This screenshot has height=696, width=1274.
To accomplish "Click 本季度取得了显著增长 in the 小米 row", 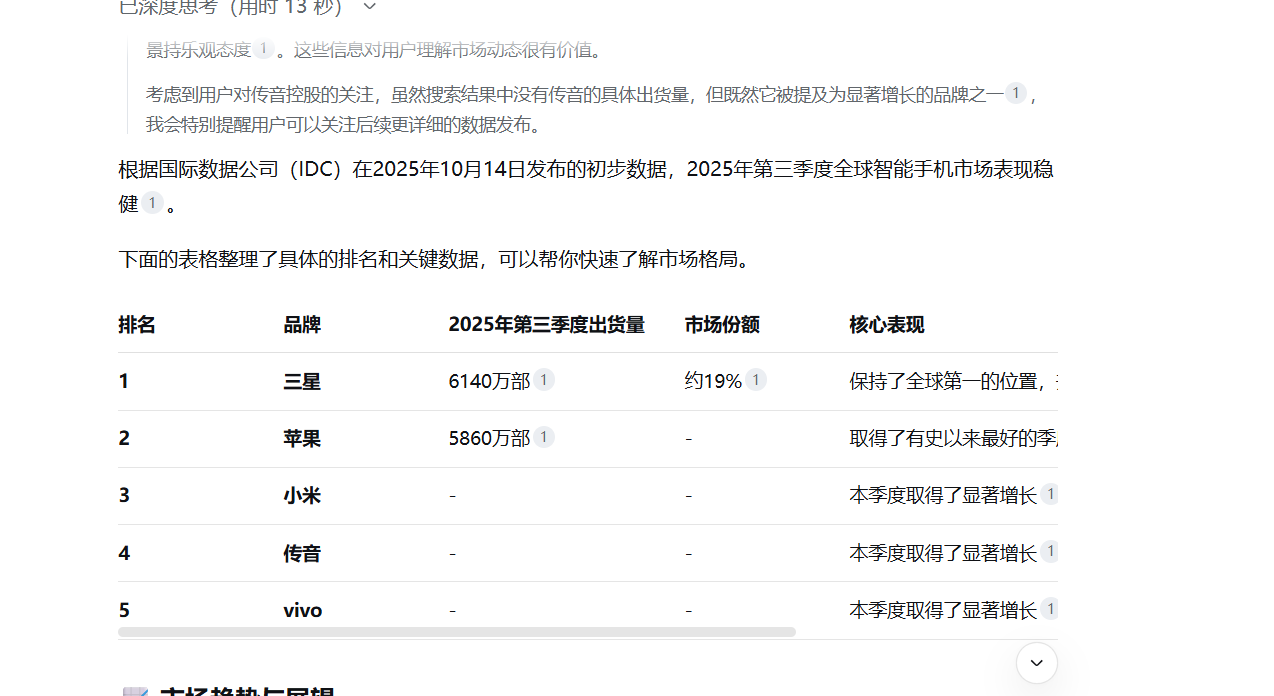I will 943,495.
